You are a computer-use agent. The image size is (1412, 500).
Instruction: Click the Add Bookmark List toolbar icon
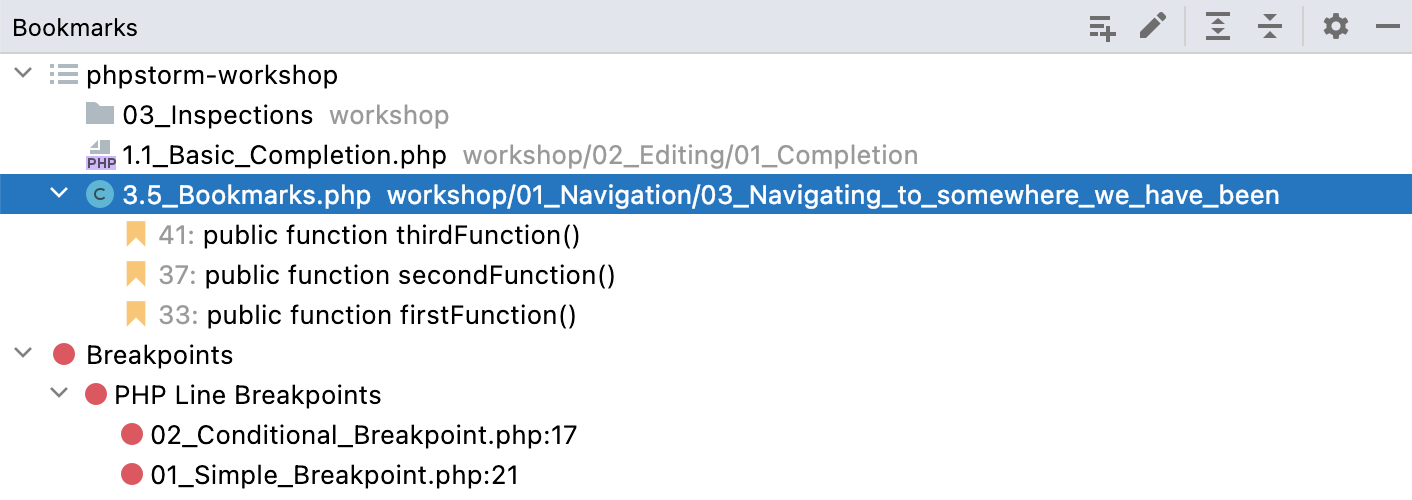point(1102,28)
